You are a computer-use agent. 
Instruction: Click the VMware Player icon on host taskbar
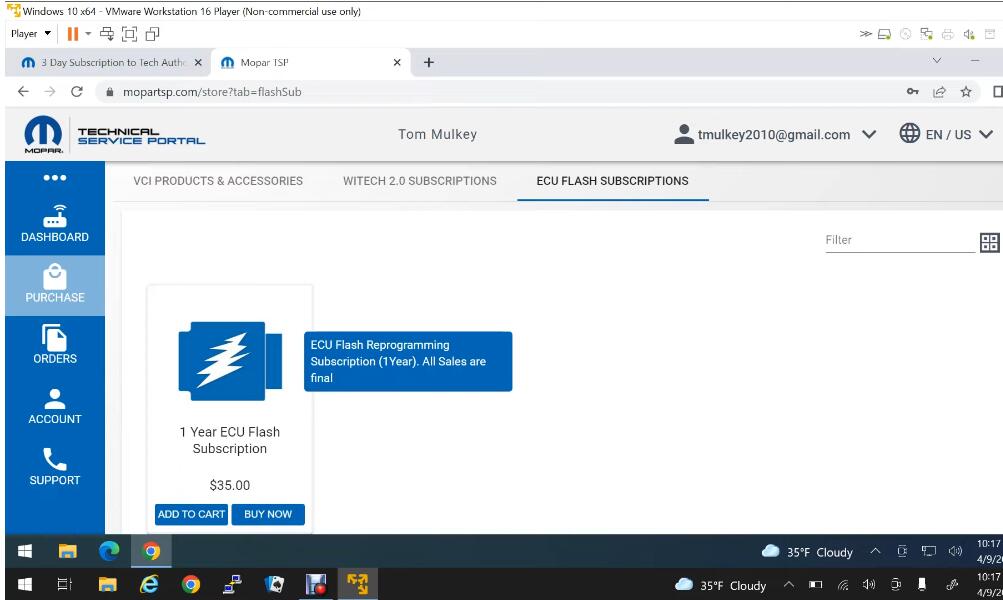coord(358,584)
